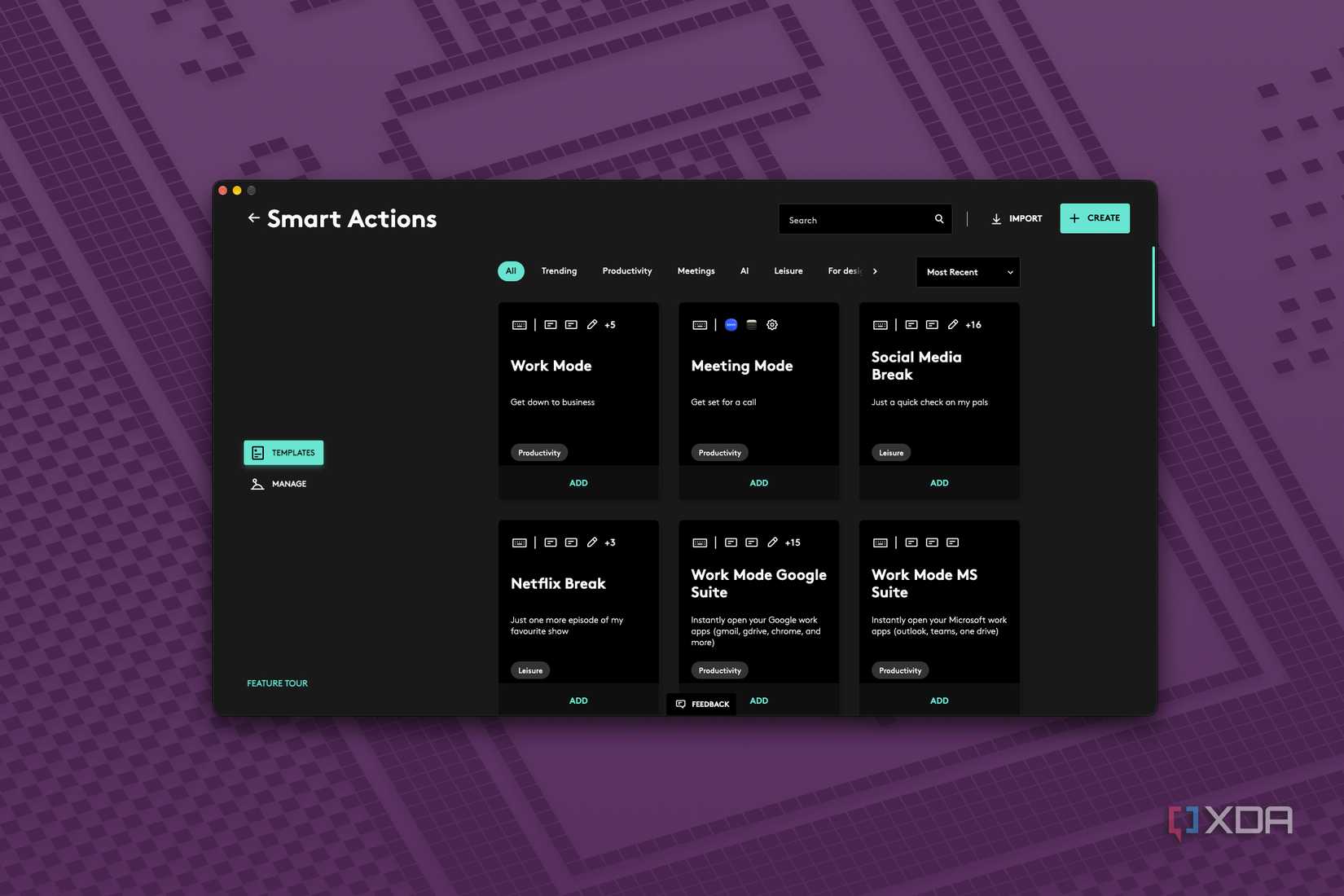Click the Manage sidebar person icon
This screenshot has height=896, width=1344.
(257, 484)
